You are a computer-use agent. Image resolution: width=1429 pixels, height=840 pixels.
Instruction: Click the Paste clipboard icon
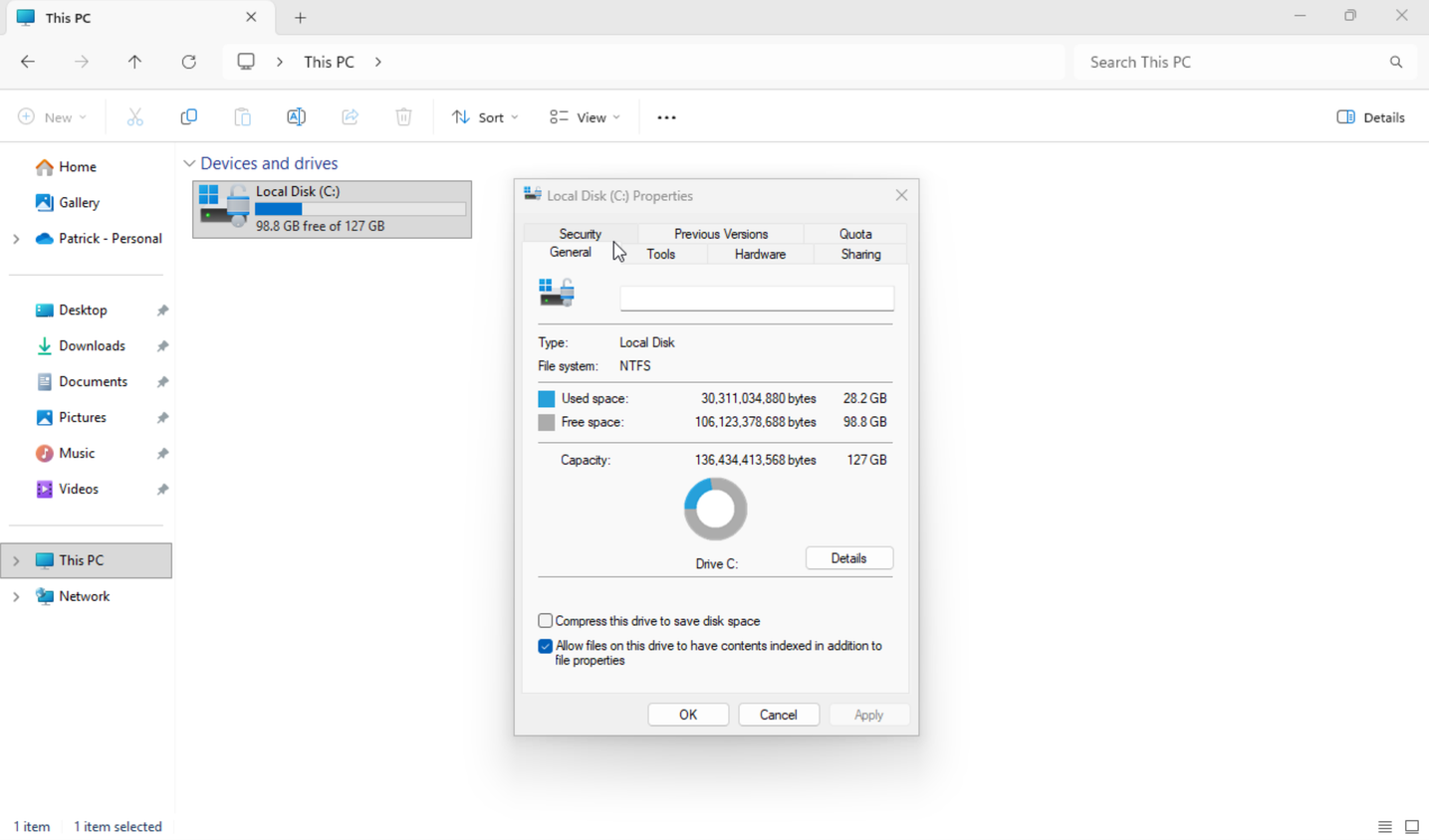click(x=242, y=117)
